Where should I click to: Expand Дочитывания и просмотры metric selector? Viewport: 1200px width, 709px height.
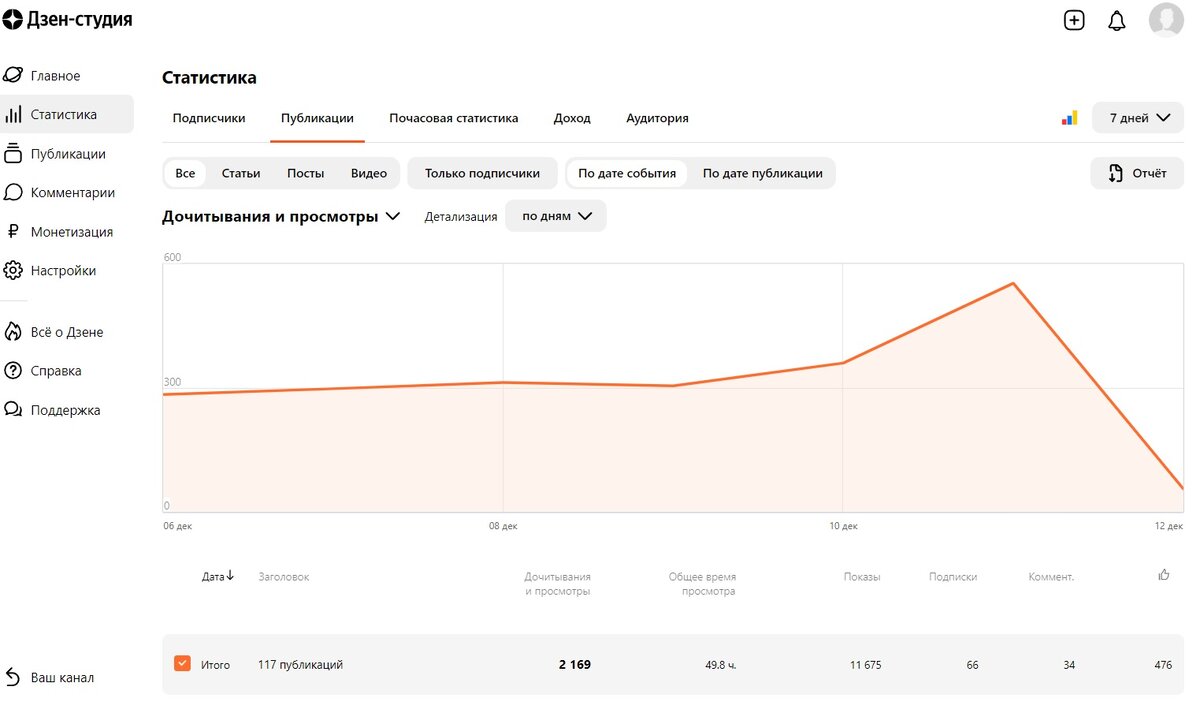click(281, 216)
